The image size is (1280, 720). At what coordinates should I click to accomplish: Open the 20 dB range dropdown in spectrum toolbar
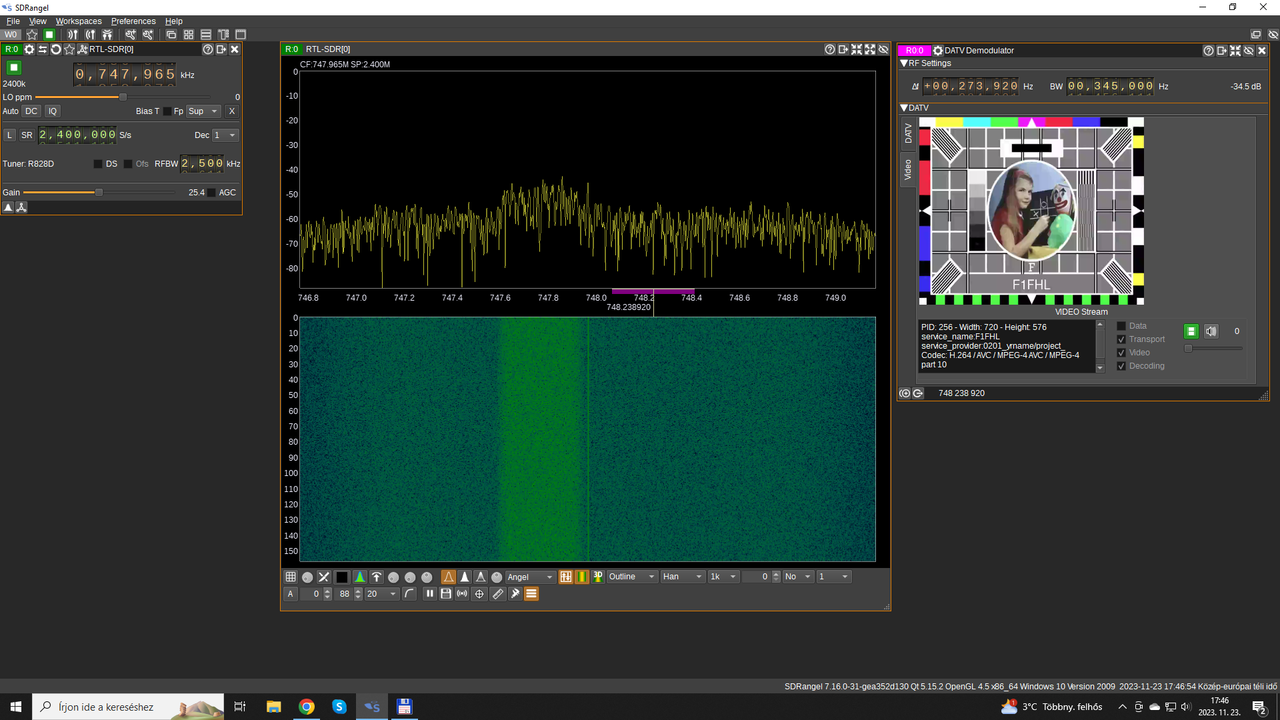pyautogui.click(x=382, y=594)
